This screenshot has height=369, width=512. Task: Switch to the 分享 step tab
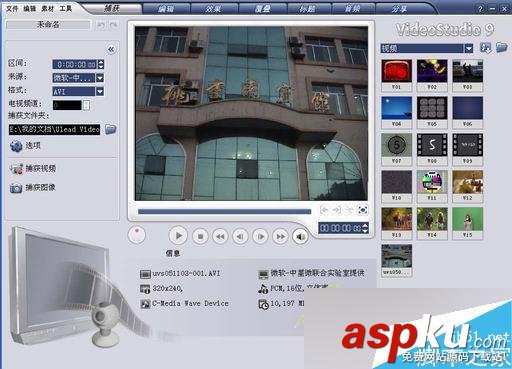pyautogui.click(x=399, y=9)
